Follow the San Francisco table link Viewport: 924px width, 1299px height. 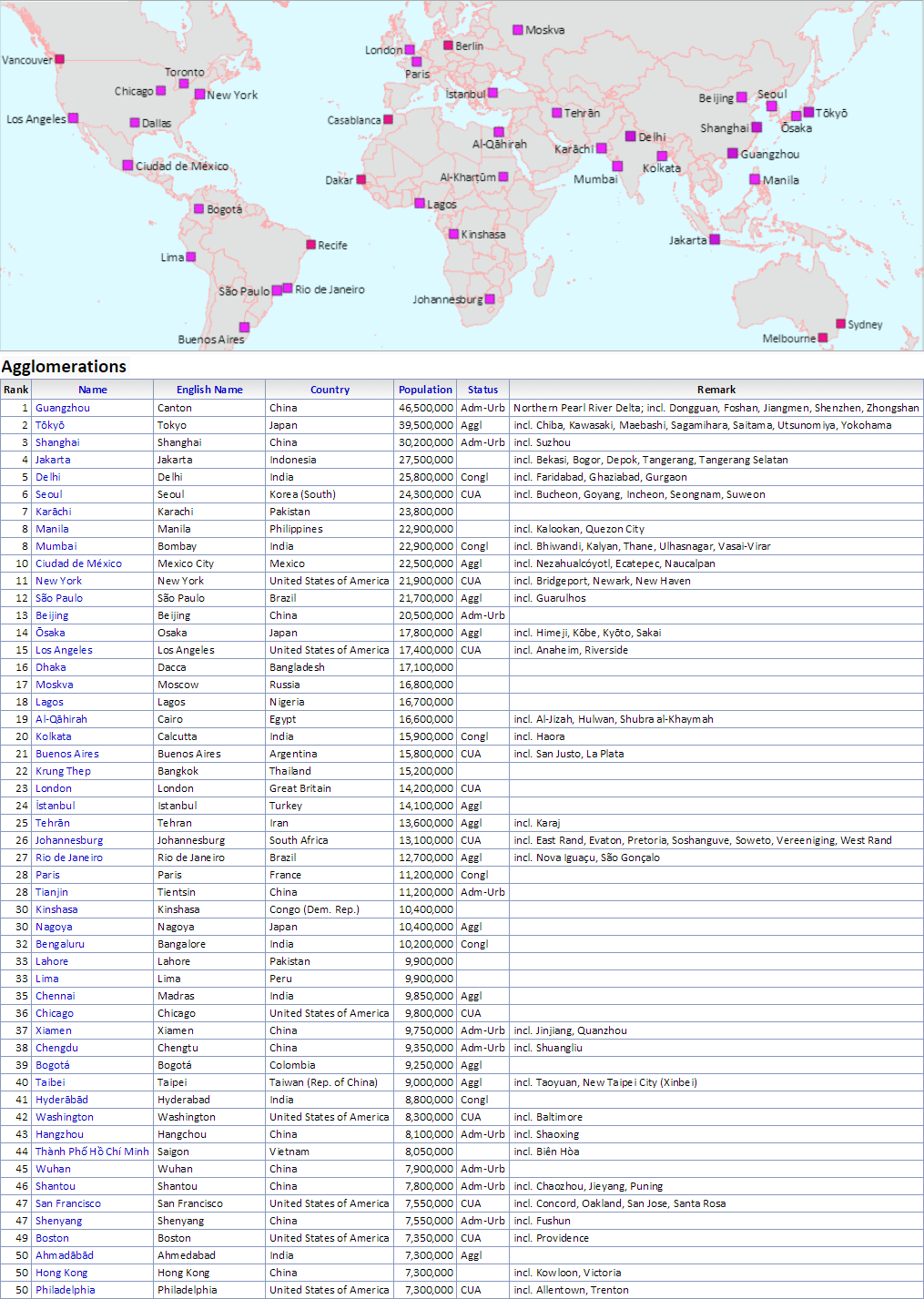pos(68,1203)
